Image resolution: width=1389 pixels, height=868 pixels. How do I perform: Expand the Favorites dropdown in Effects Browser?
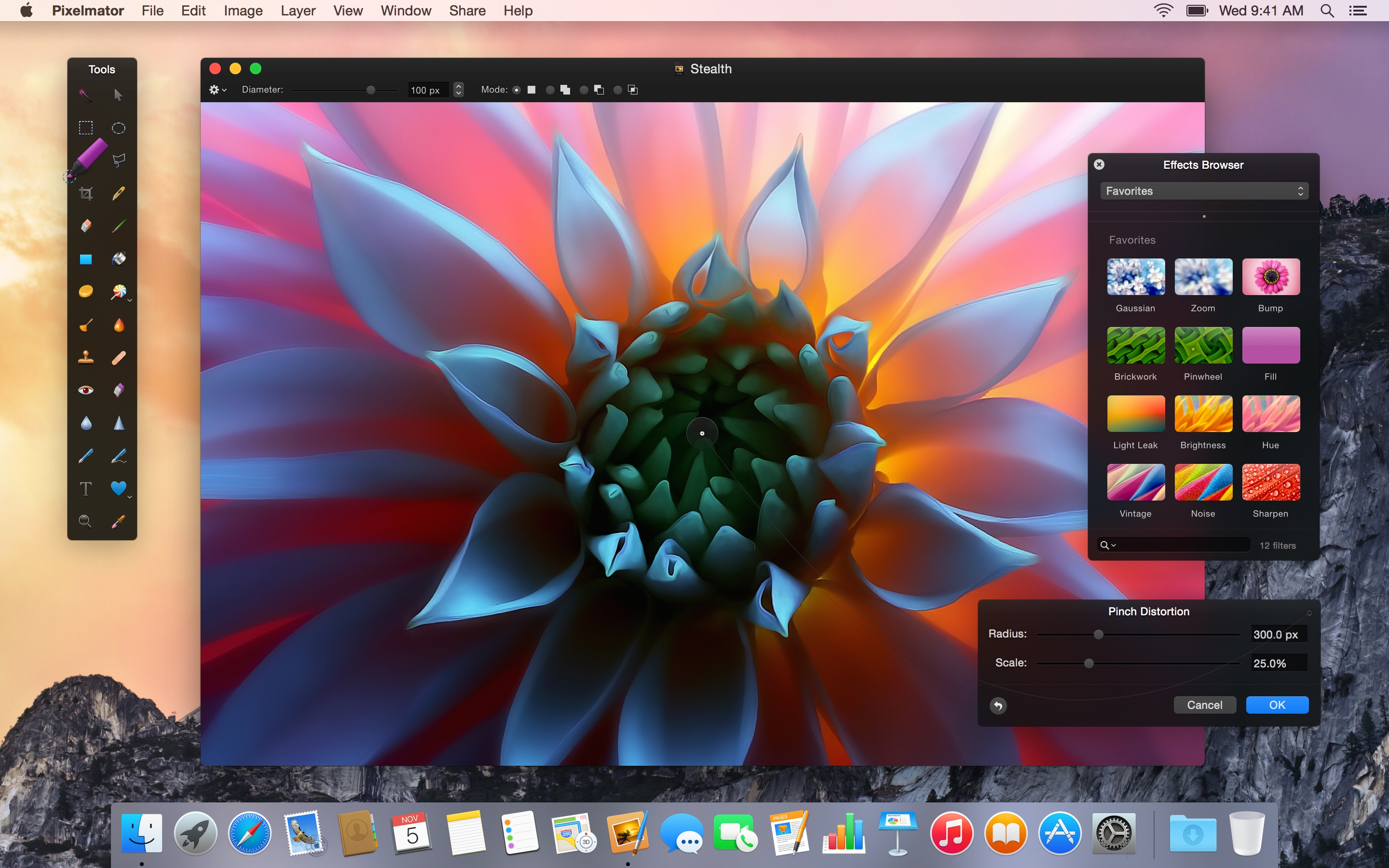click(1203, 190)
